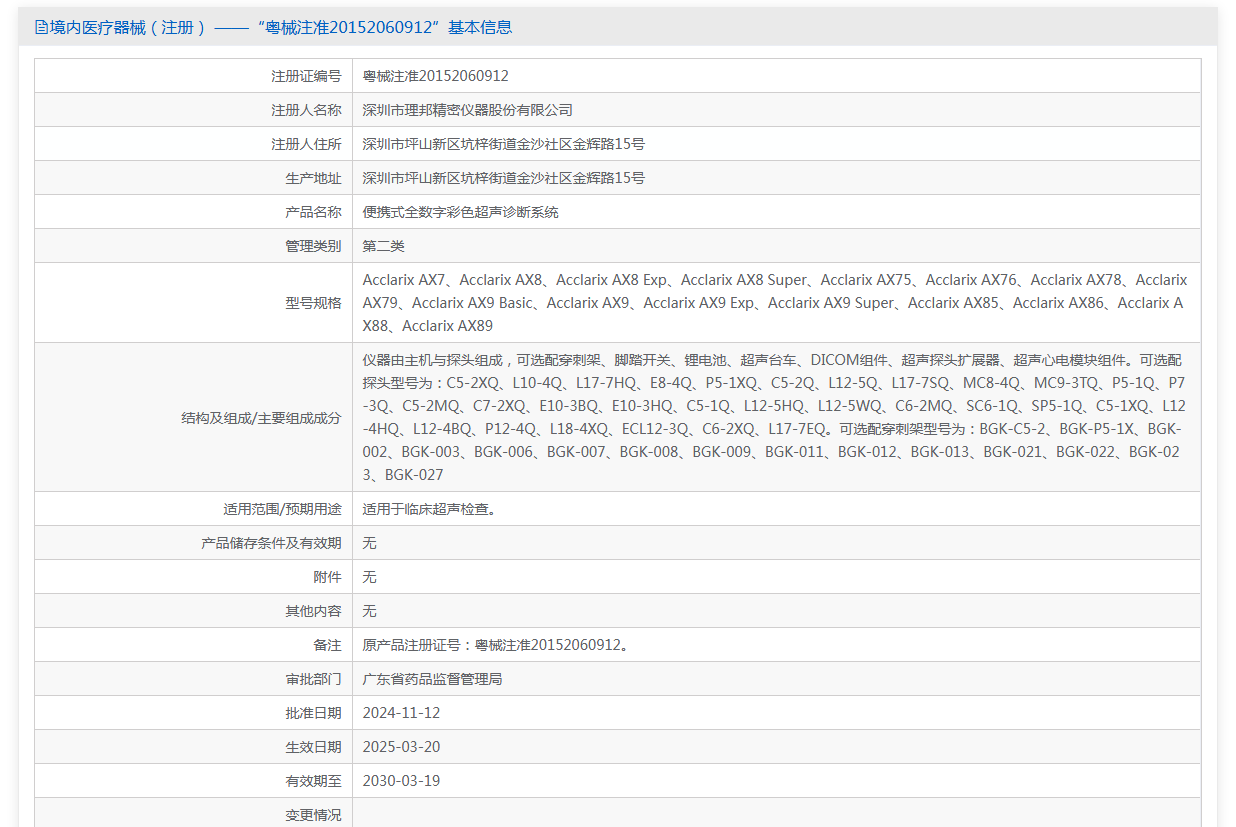Select product name 便携式全数字彩色超声诊断系统
The image size is (1236, 827).
pos(460,212)
